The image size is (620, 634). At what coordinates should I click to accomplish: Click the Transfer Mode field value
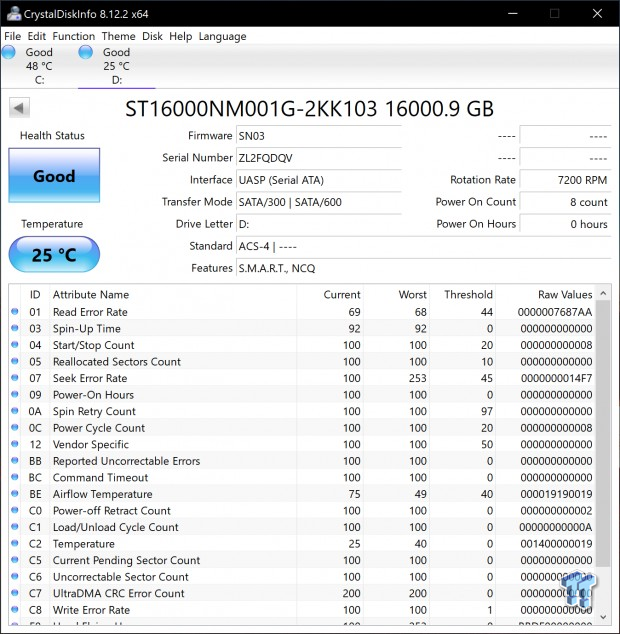click(319, 202)
